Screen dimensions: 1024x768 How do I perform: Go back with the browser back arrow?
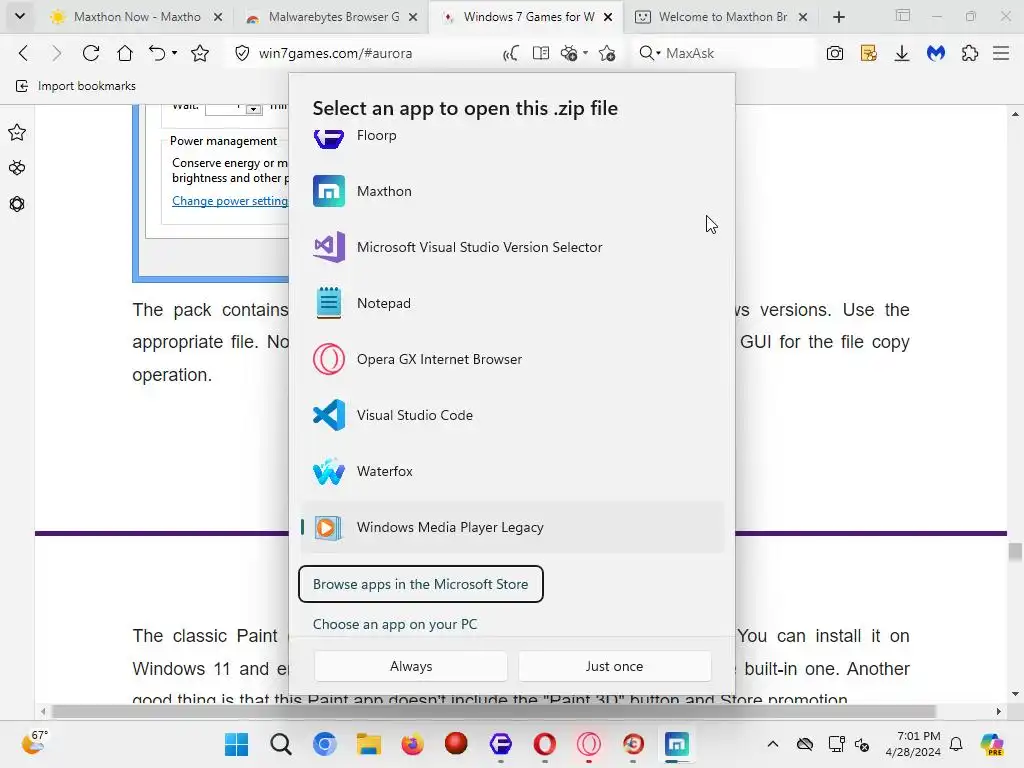(24, 54)
